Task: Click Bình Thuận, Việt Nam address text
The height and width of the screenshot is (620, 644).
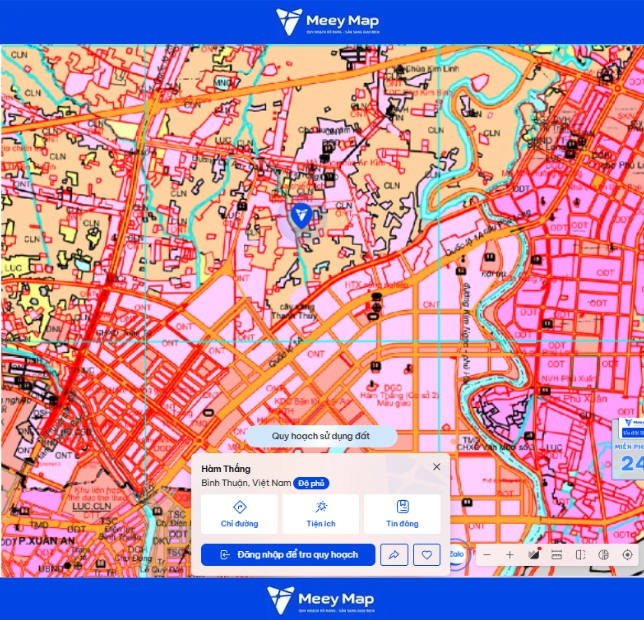Action: 246,483
